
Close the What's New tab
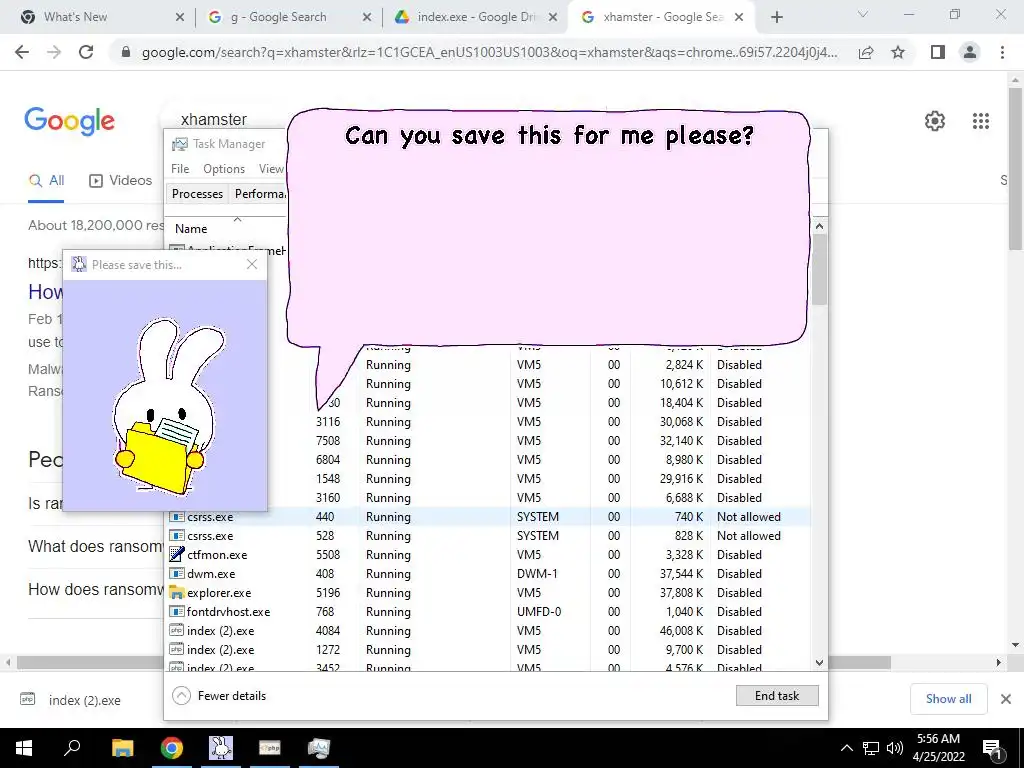[180, 18]
